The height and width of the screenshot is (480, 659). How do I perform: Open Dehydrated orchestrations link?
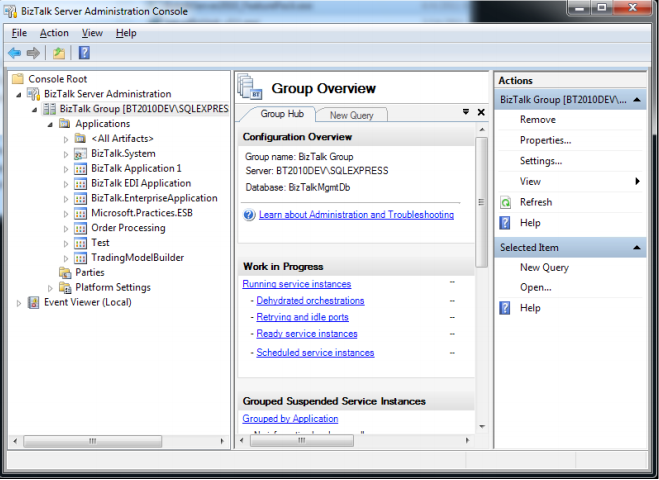(311, 301)
